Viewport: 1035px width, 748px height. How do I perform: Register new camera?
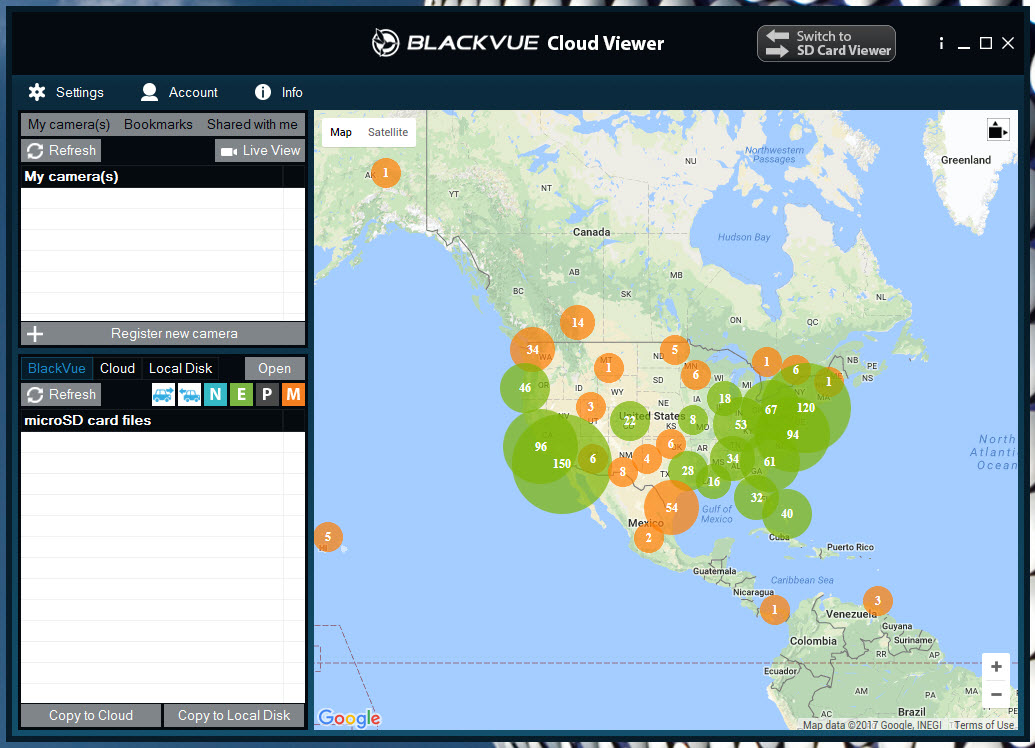point(163,333)
